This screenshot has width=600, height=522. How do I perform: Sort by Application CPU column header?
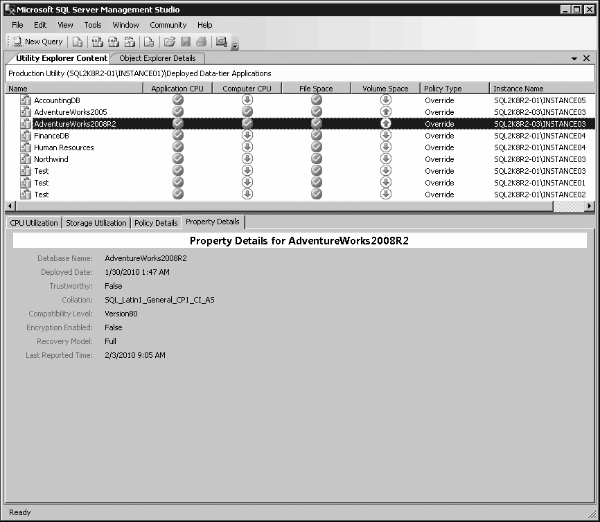point(177,88)
